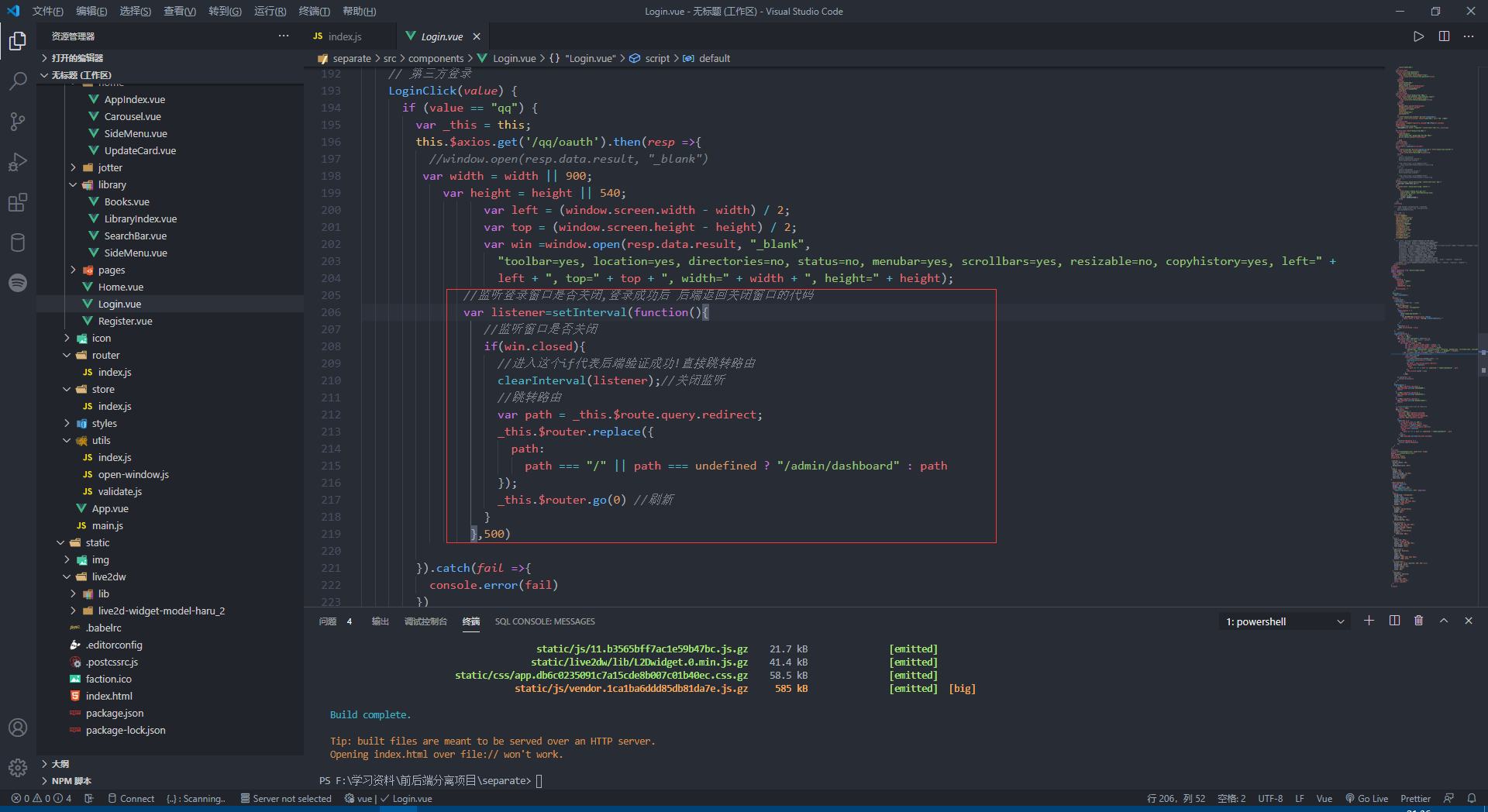Open the 编辑(E) menu
1488x812 pixels.
click(x=91, y=11)
